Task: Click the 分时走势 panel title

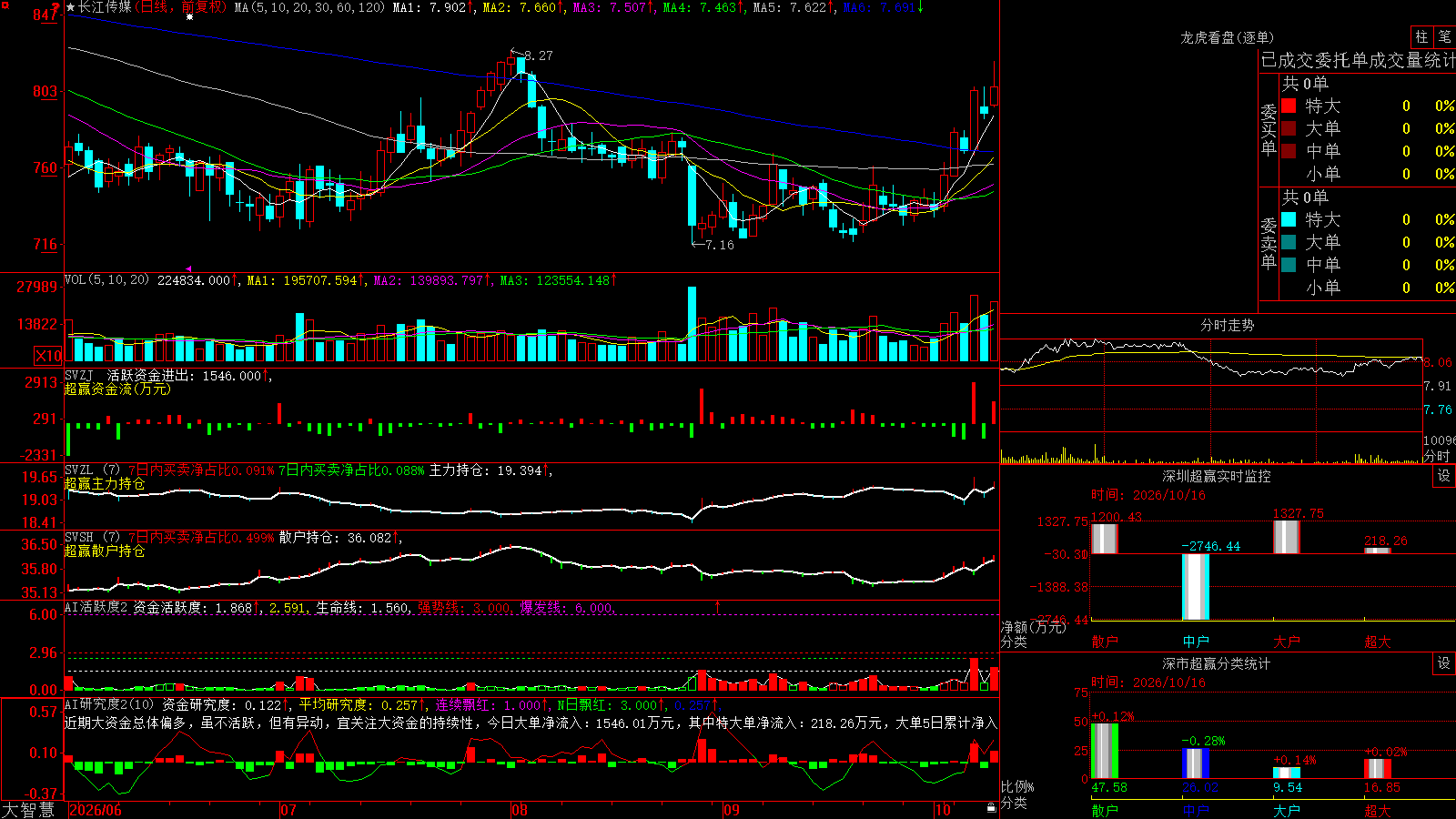Action: click(x=1227, y=325)
